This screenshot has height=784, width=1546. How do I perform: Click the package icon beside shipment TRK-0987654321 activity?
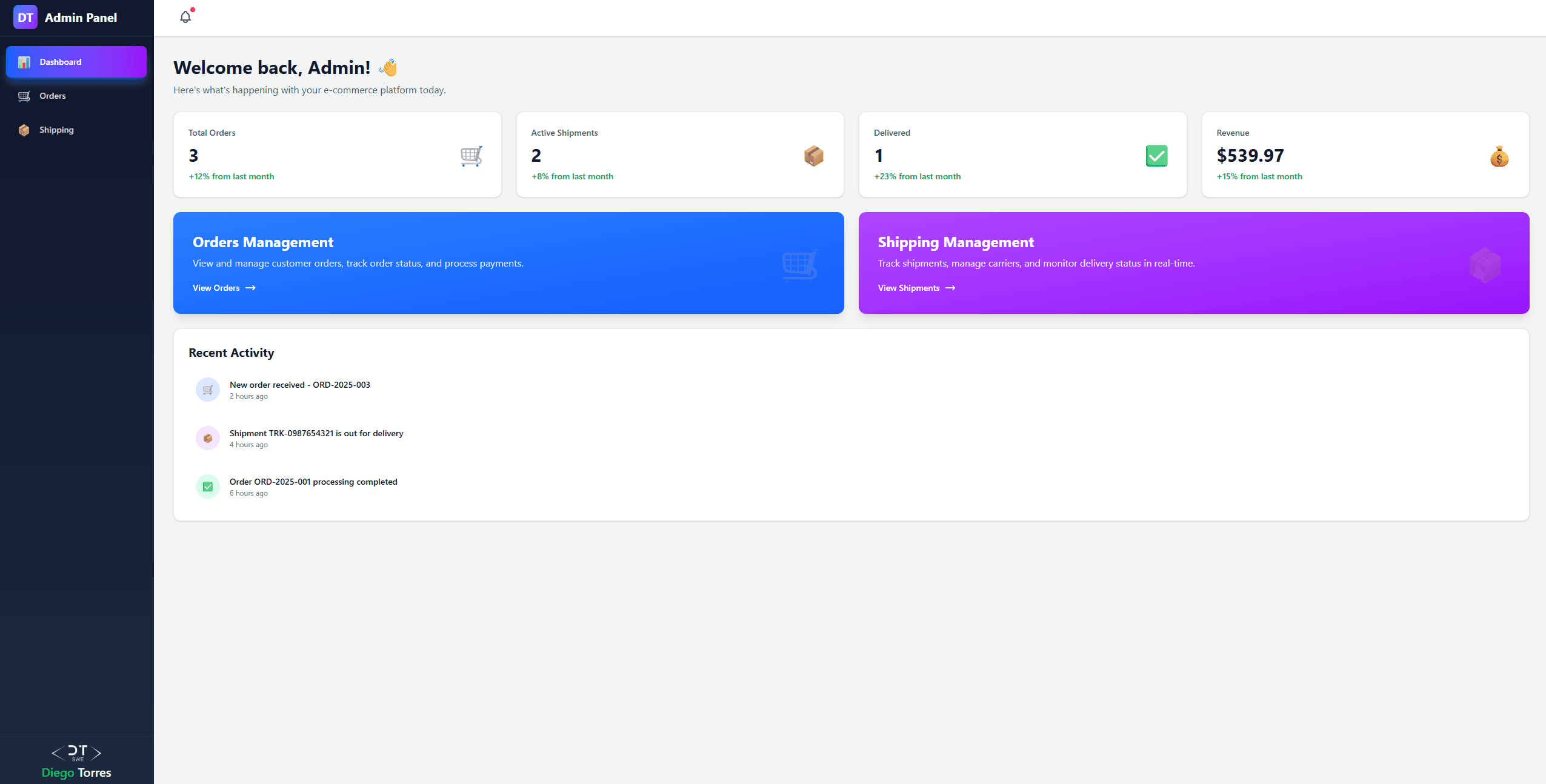click(208, 437)
